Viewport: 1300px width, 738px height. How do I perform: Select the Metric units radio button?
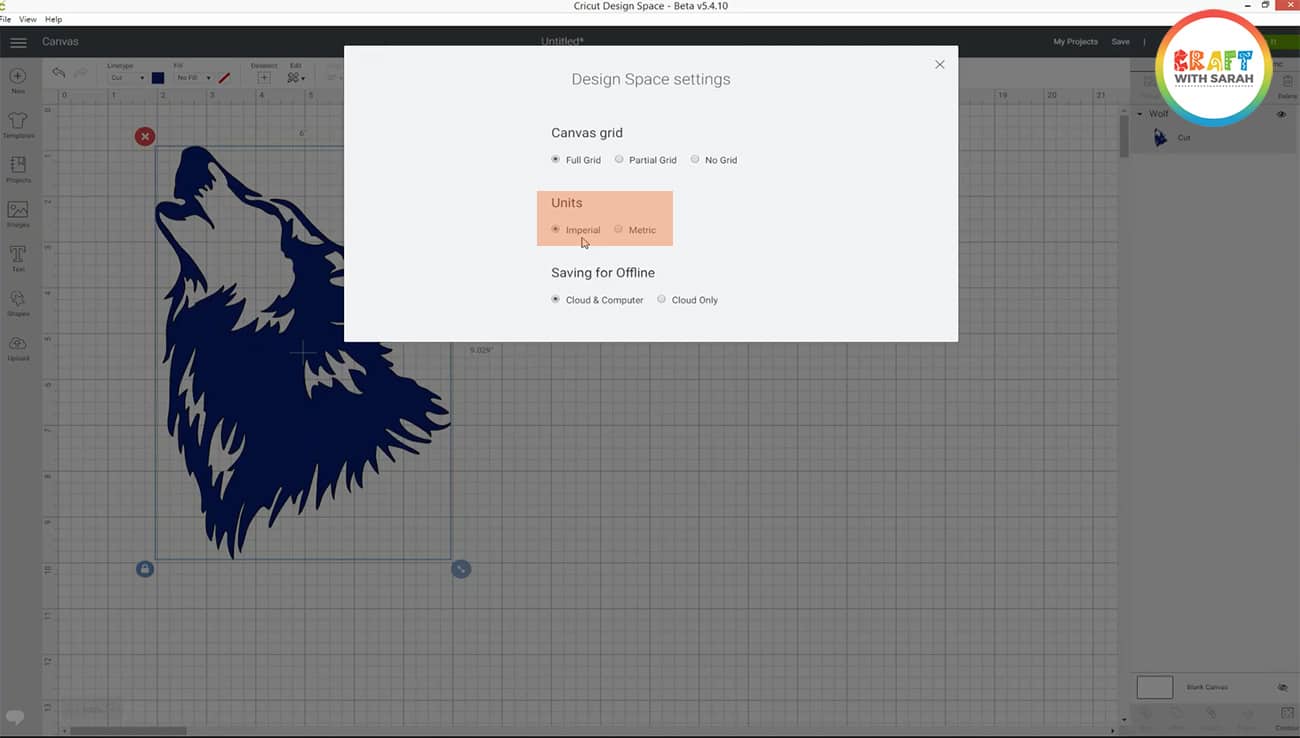618,229
